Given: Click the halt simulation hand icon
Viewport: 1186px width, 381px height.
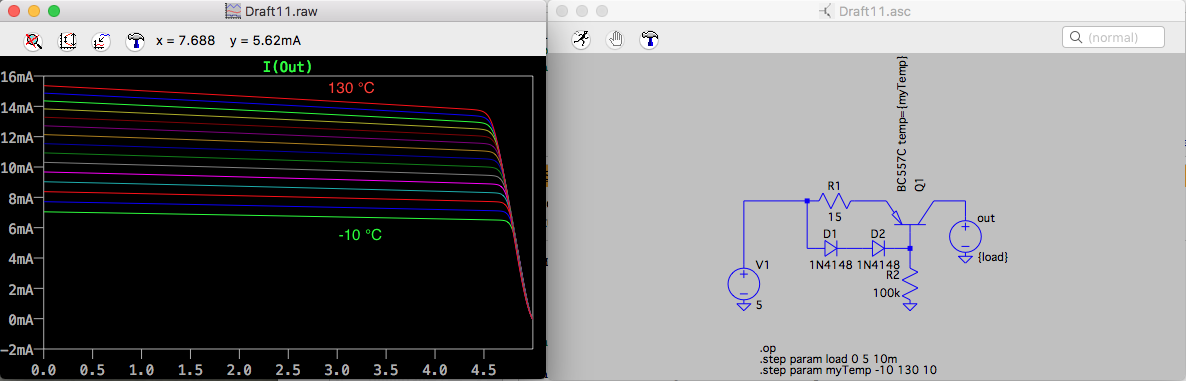Looking at the screenshot, I should (615, 40).
